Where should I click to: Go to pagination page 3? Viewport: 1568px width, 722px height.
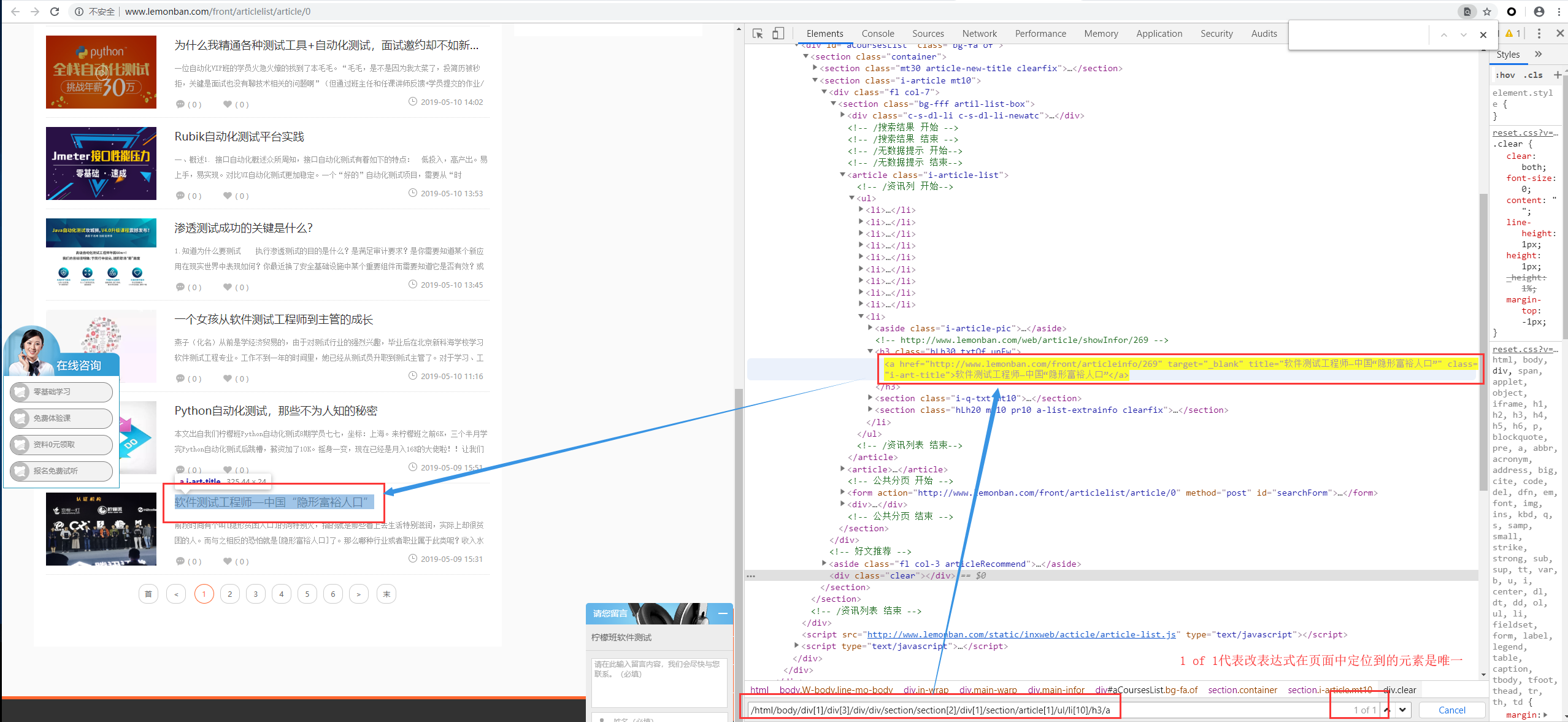pyautogui.click(x=256, y=594)
